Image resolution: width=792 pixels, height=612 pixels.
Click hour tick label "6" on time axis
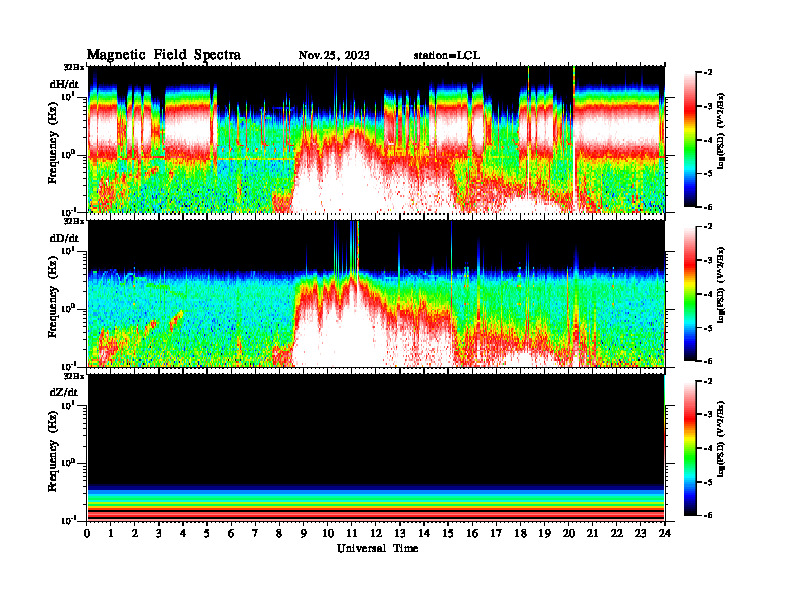point(231,533)
